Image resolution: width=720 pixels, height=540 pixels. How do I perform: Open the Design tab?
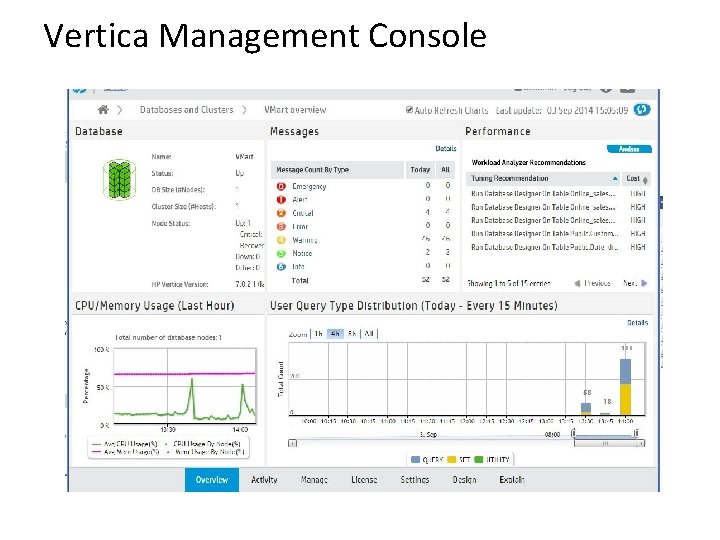464,479
